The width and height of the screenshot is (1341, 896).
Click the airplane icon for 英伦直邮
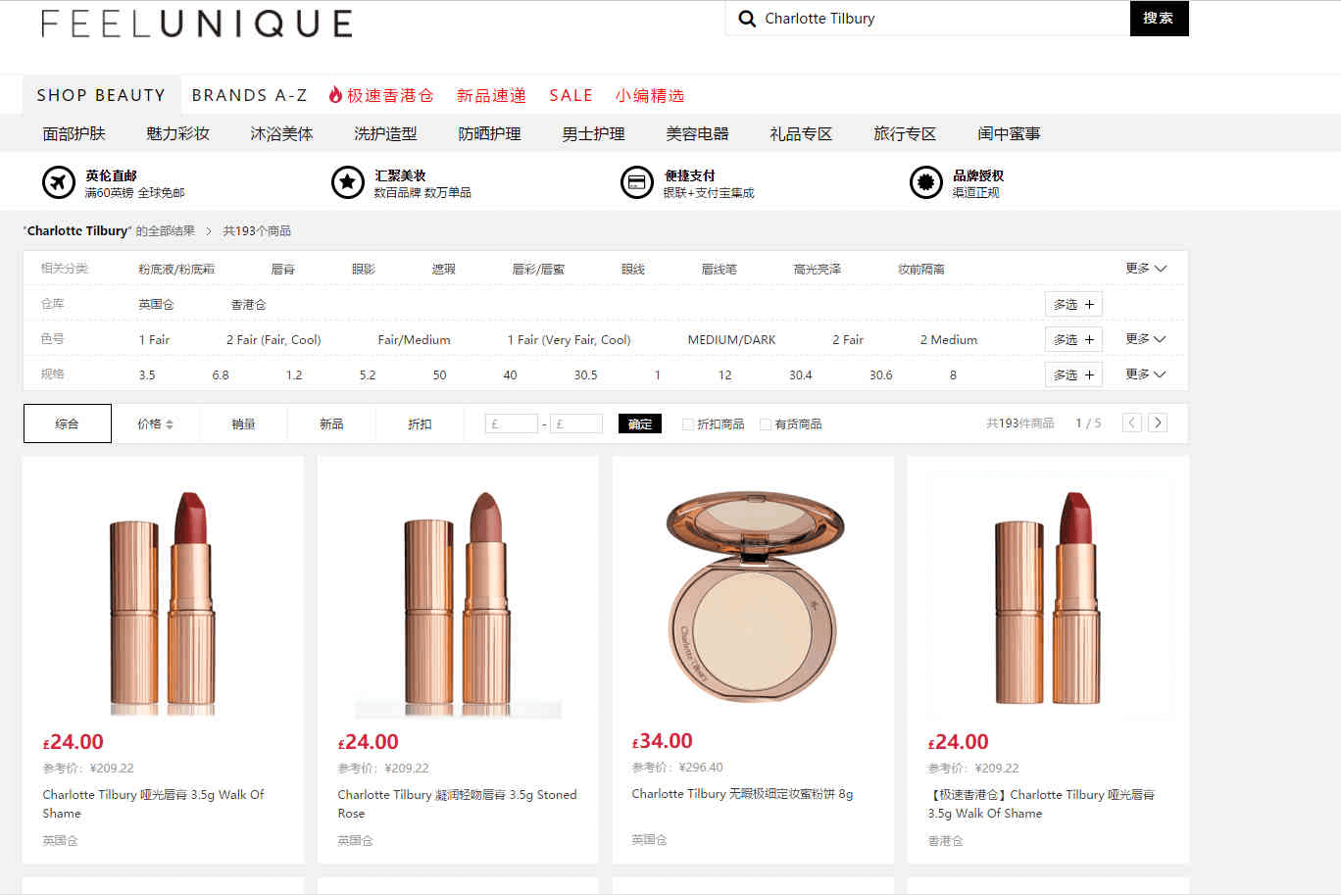tap(59, 182)
